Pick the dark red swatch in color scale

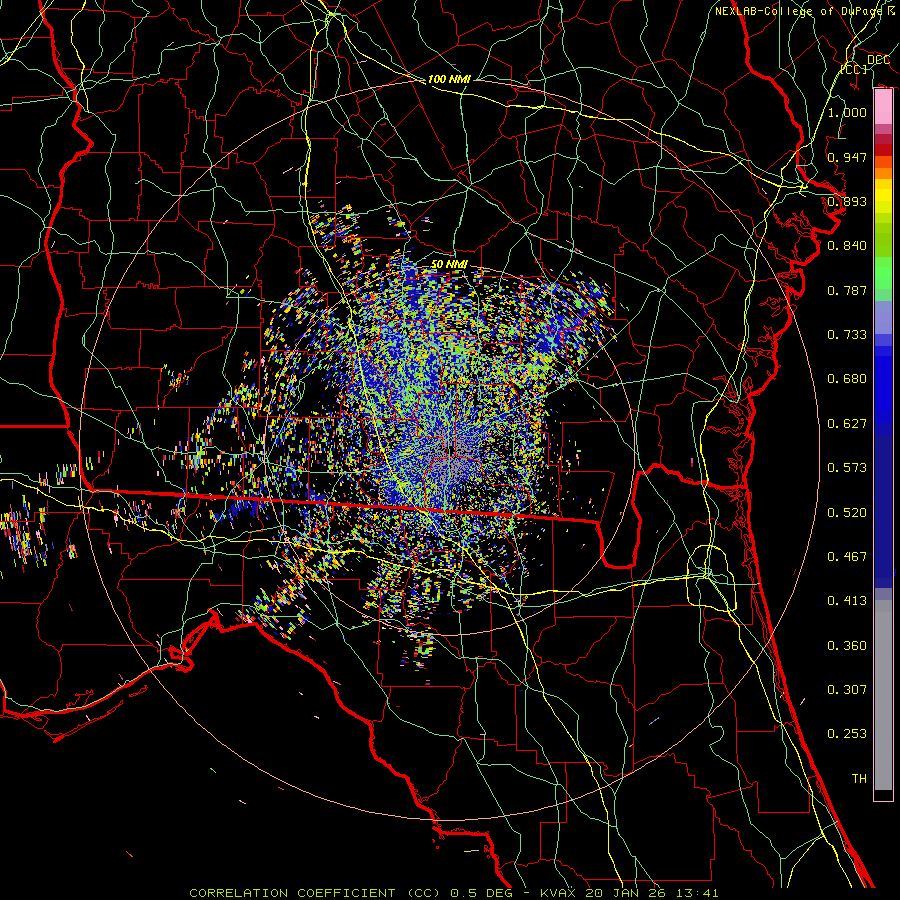pyautogui.click(x=883, y=149)
